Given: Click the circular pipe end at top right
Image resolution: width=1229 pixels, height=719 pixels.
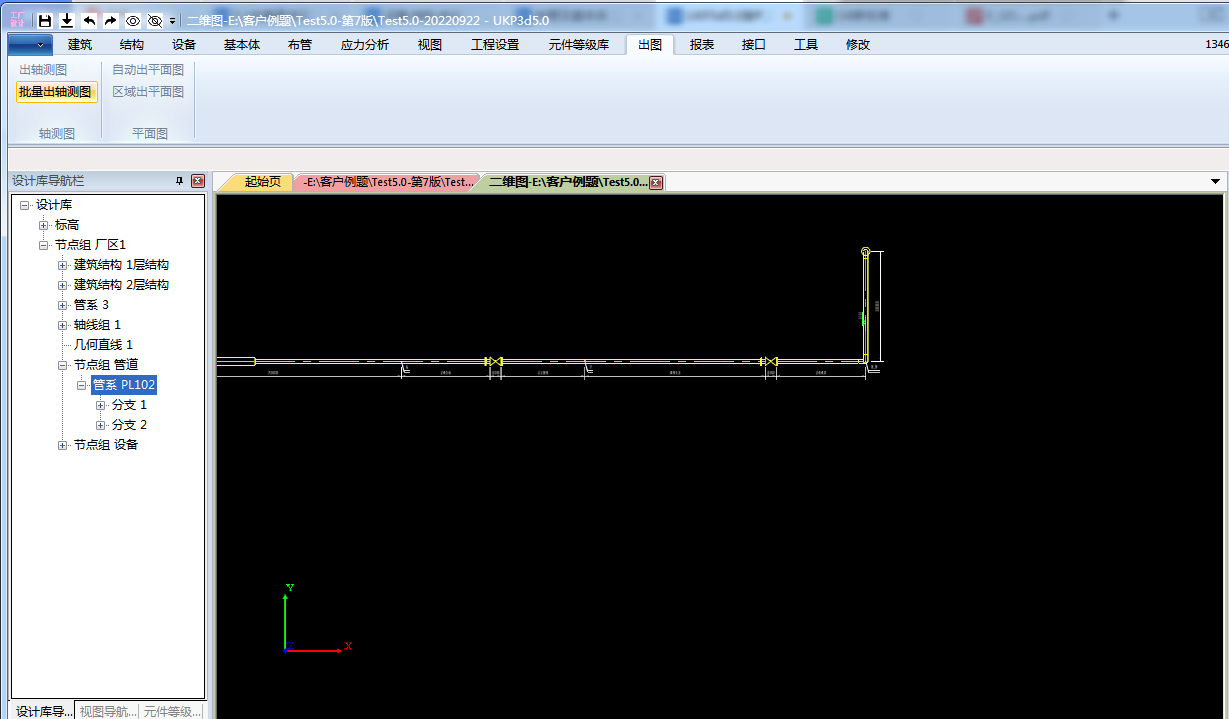Looking at the screenshot, I should 866,252.
